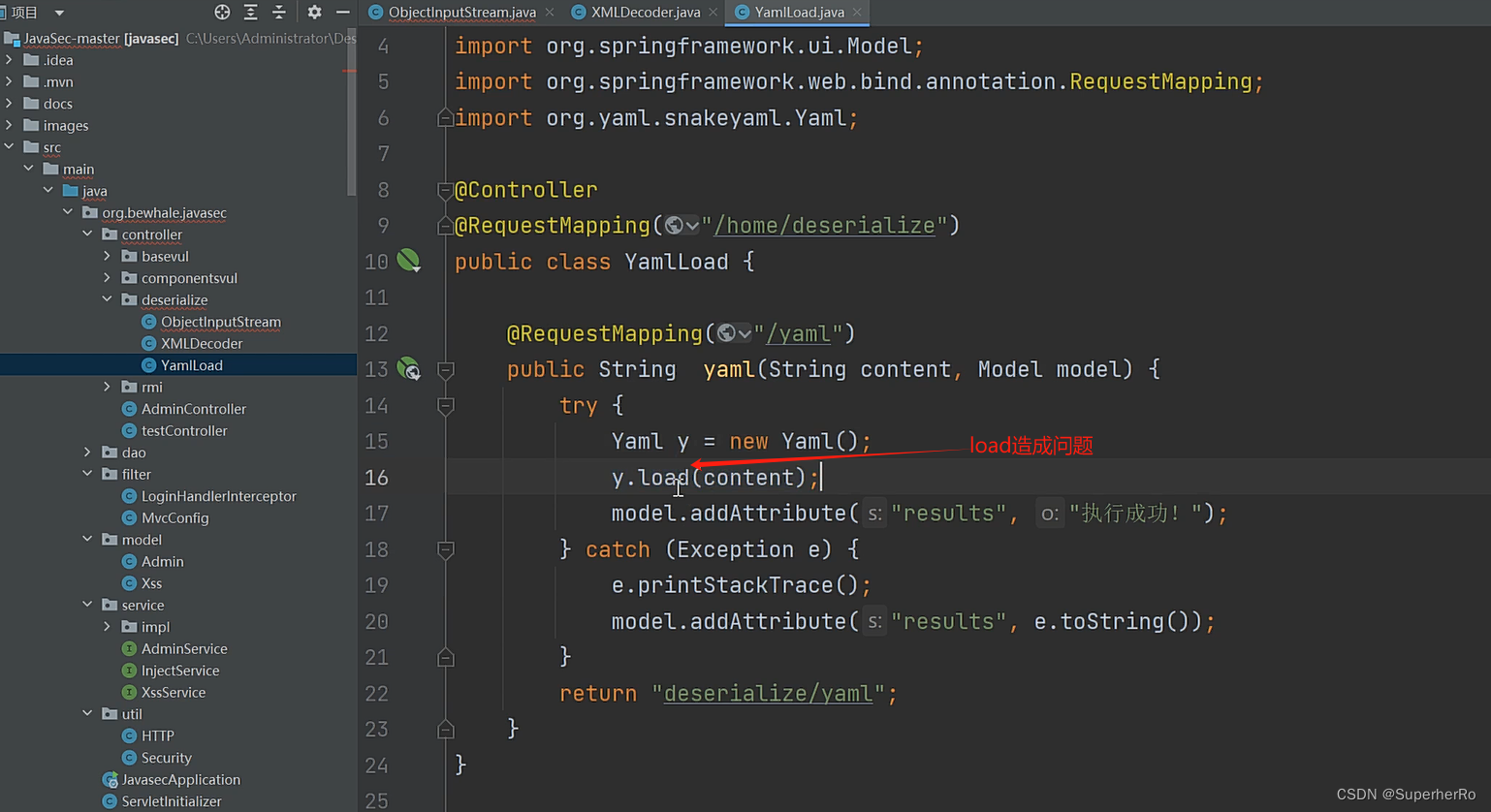Close the ObjectInputStream.java tab
This screenshot has width=1491, height=812.
(x=550, y=12)
